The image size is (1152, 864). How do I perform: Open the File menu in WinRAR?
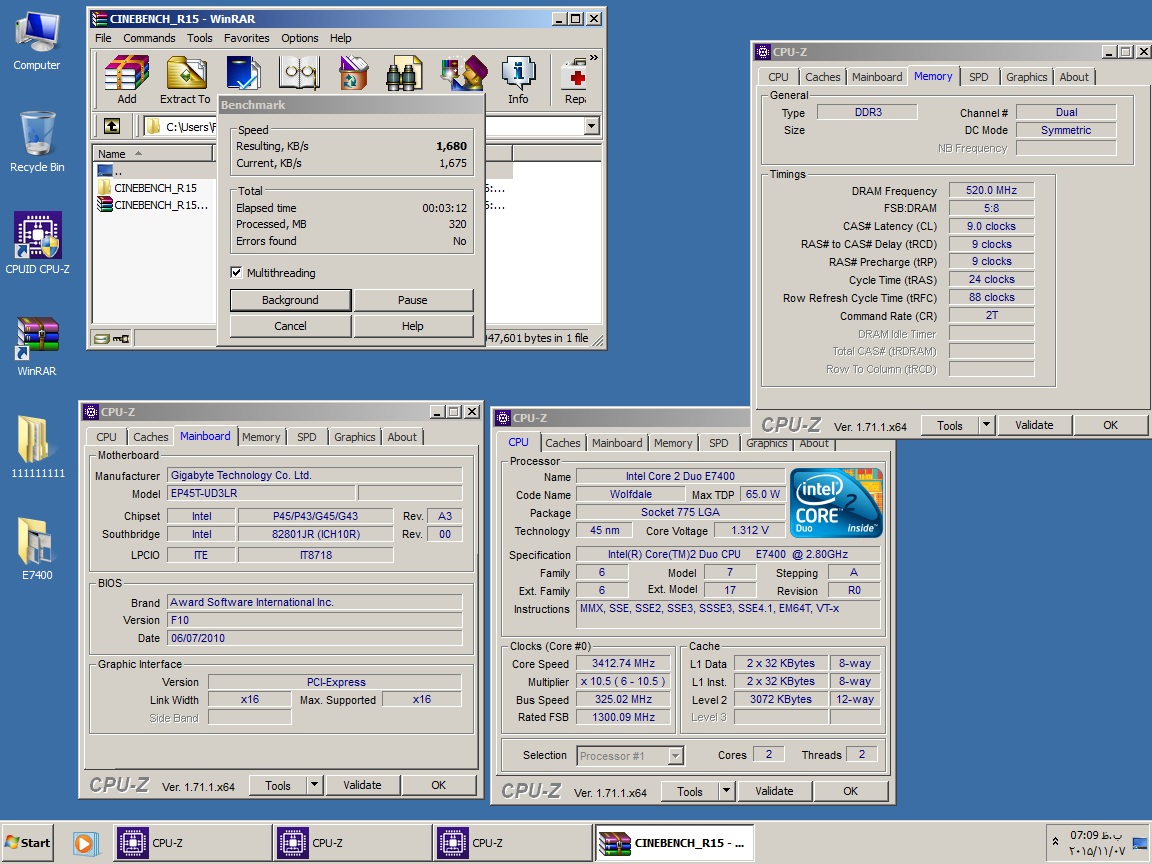(x=103, y=38)
